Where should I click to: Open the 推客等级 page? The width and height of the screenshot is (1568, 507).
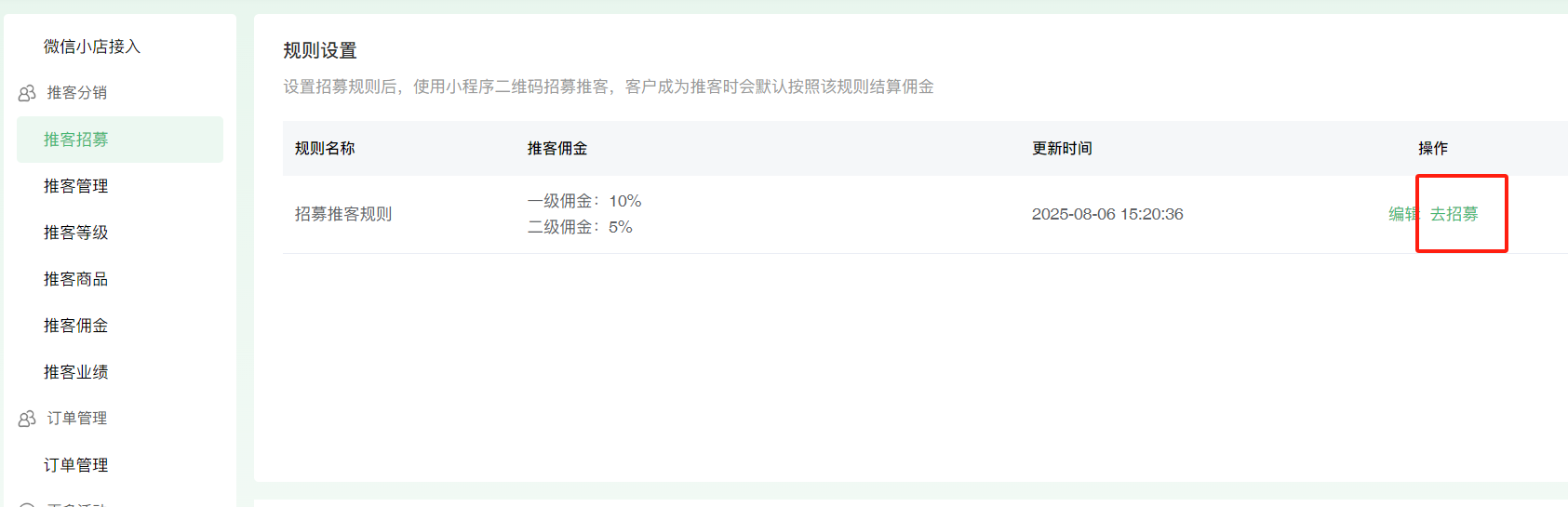pyautogui.click(x=76, y=233)
